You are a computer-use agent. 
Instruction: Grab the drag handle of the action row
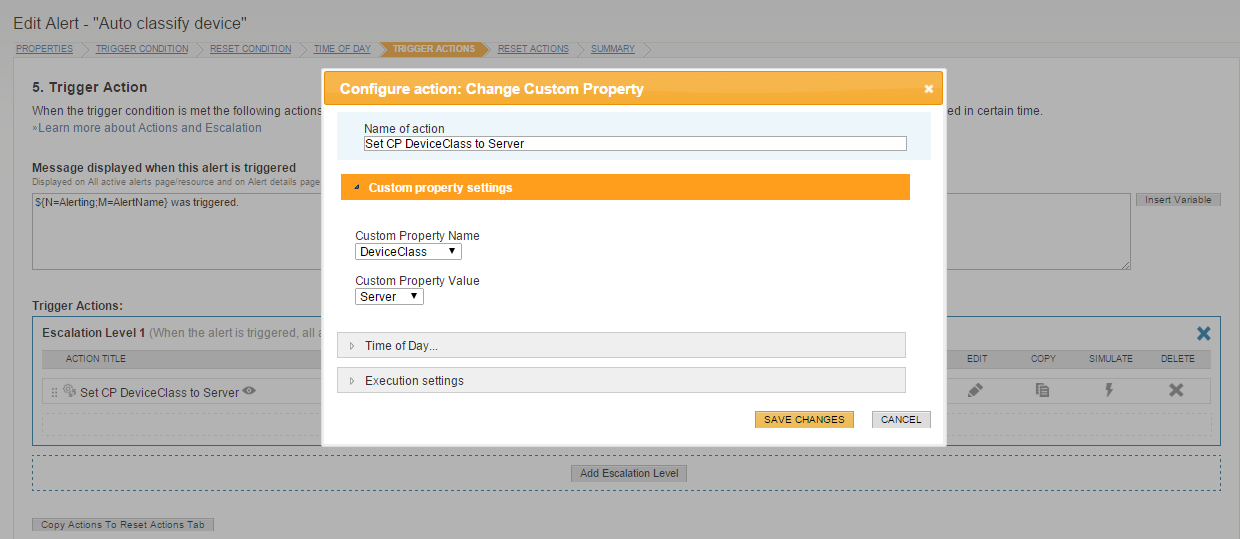pyautogui.click(x=55, y=393)
